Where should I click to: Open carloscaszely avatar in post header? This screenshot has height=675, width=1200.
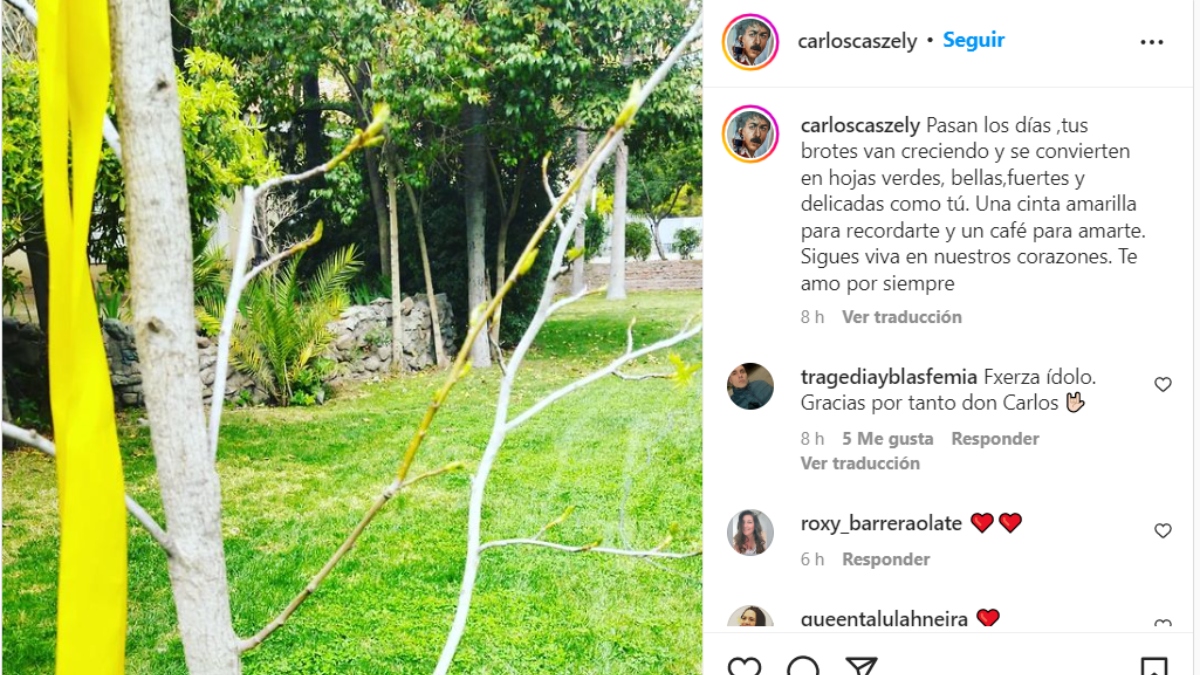(x=750, y=42)
